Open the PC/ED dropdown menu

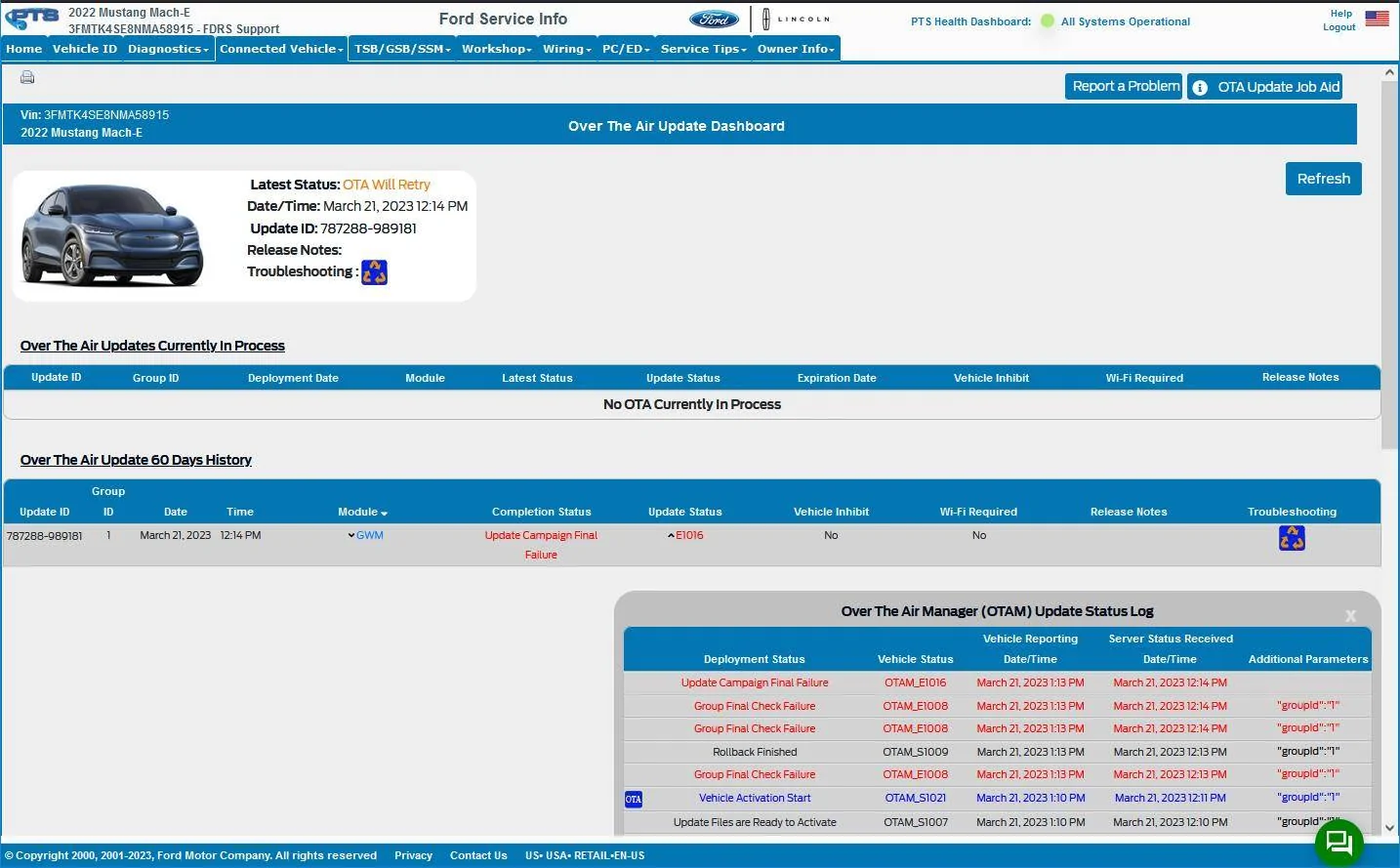(626, 49)
